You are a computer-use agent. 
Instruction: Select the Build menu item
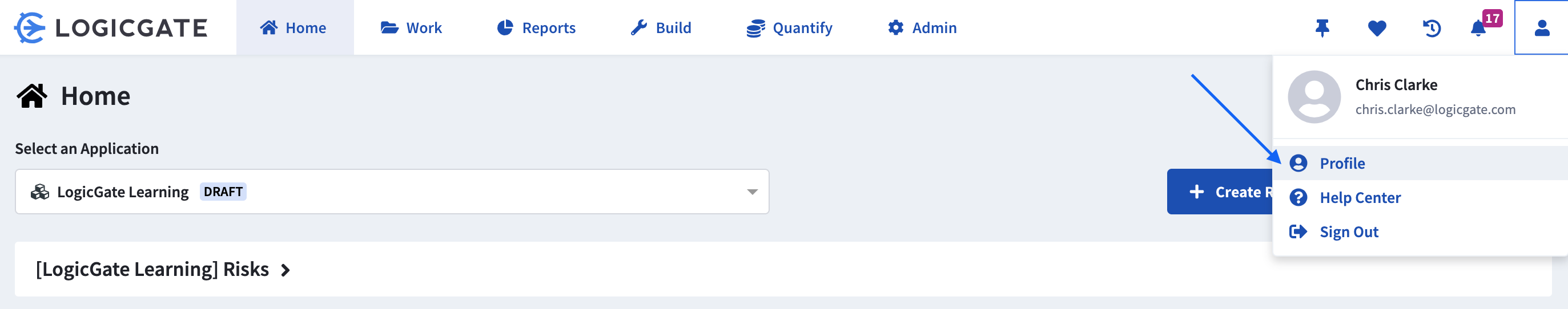(661, 28)
